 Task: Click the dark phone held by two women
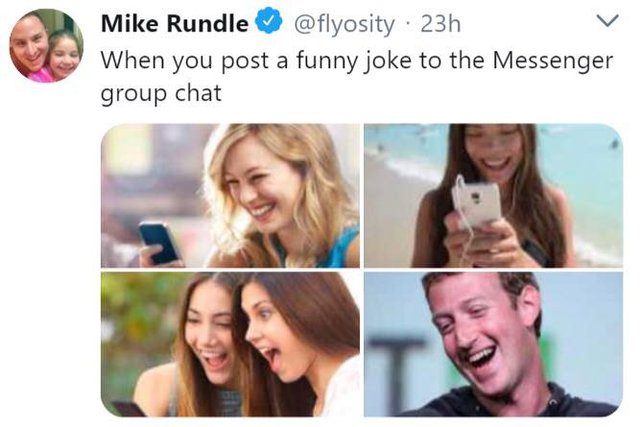click(127, 409)
